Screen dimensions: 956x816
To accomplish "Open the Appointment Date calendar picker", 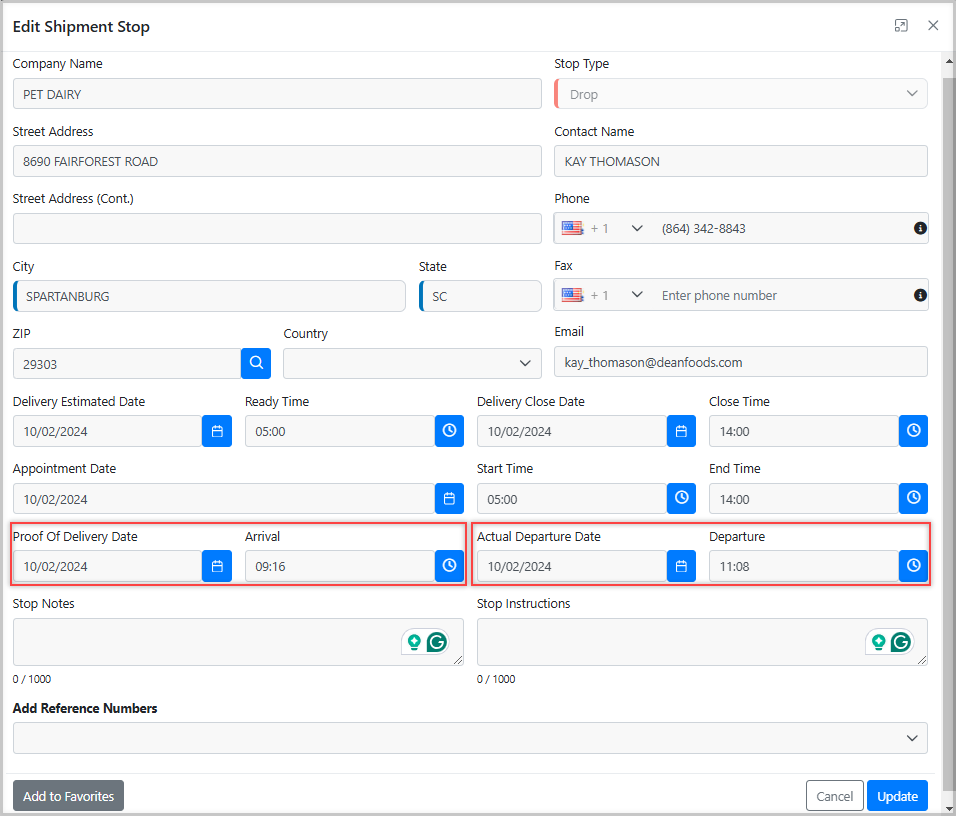I will point(449,498).
